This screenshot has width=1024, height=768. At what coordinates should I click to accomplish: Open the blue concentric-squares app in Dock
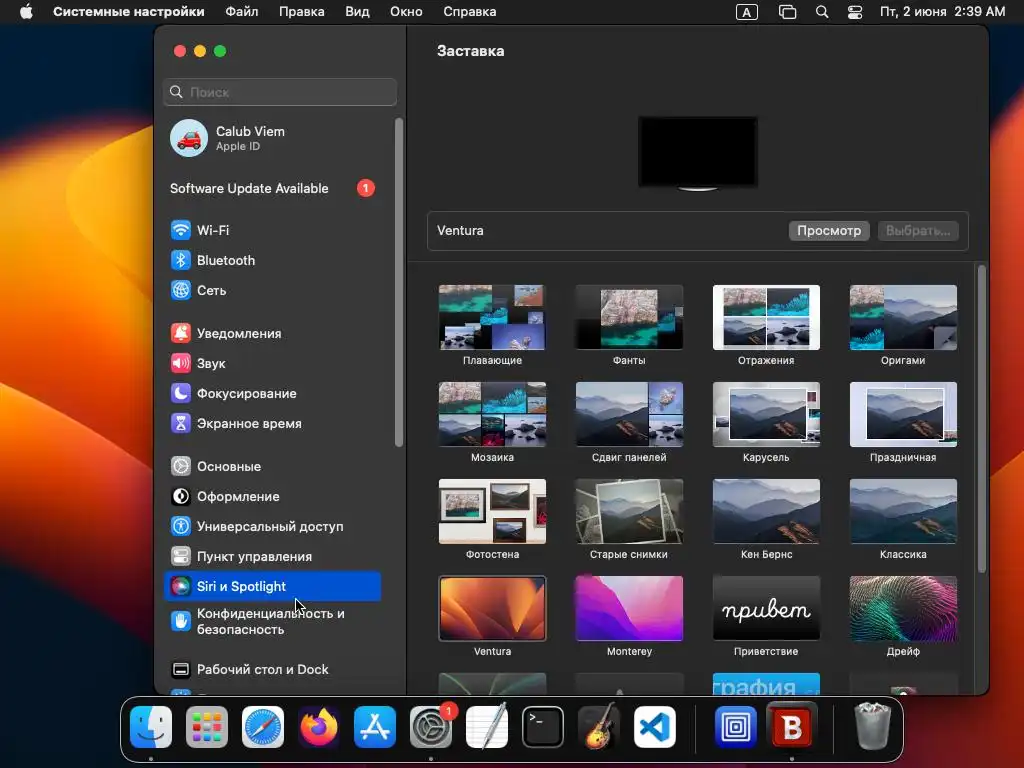point(735,727)
